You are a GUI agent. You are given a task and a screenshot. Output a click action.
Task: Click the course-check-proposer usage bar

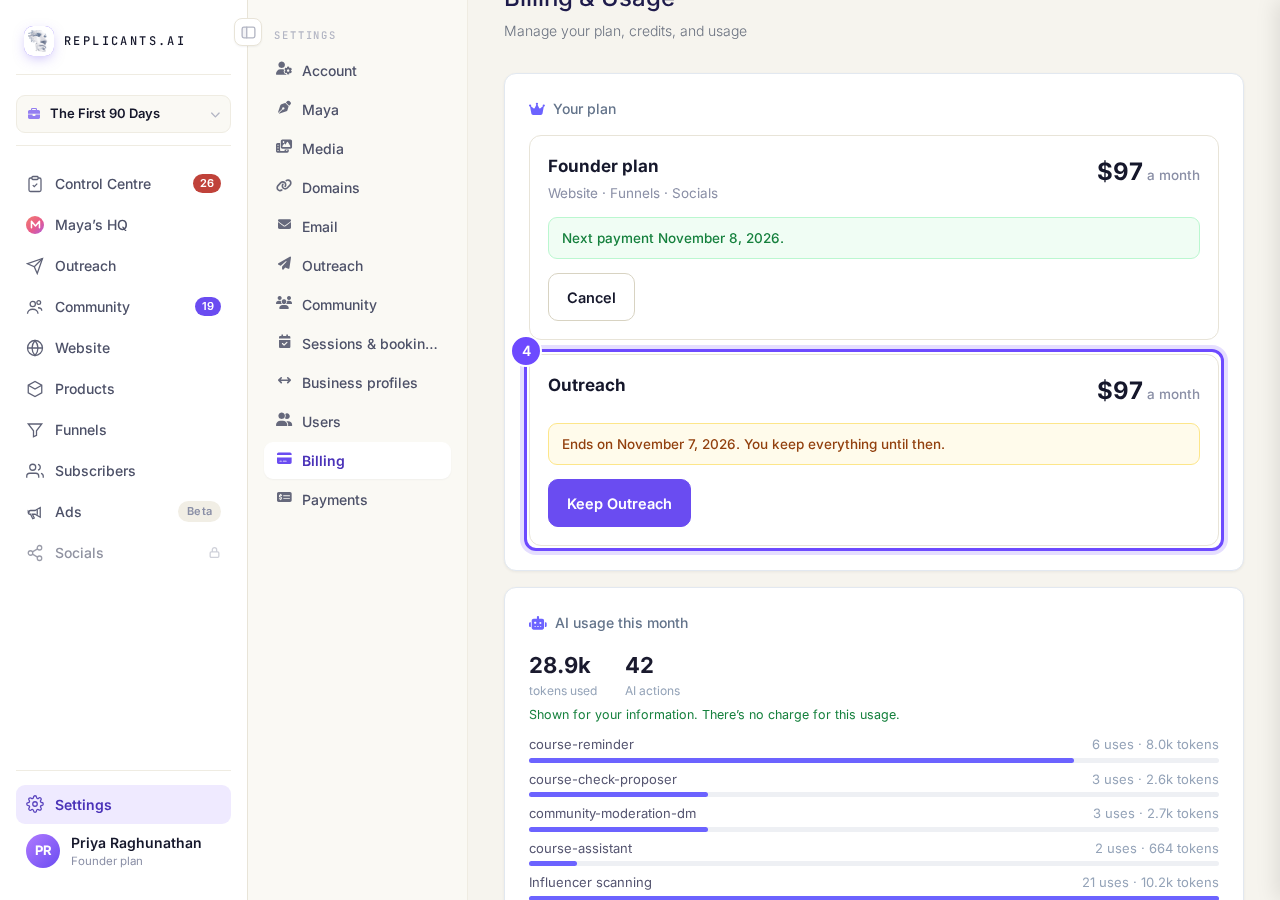click(x=874, y=795)
